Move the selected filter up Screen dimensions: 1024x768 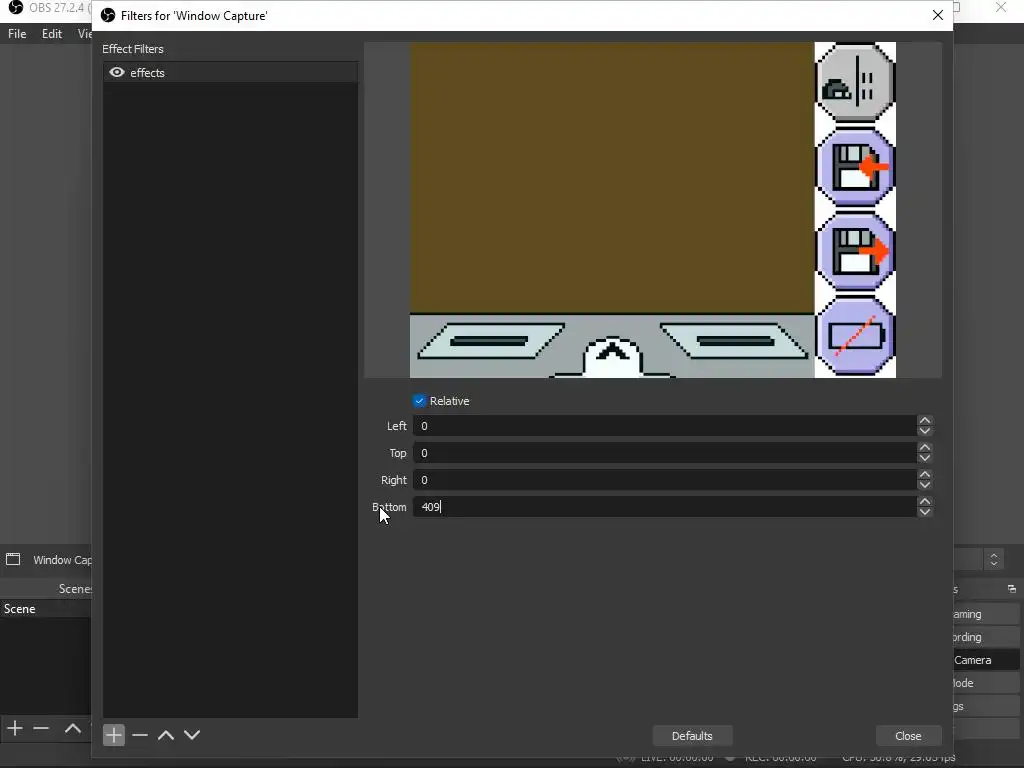point(166,735)
